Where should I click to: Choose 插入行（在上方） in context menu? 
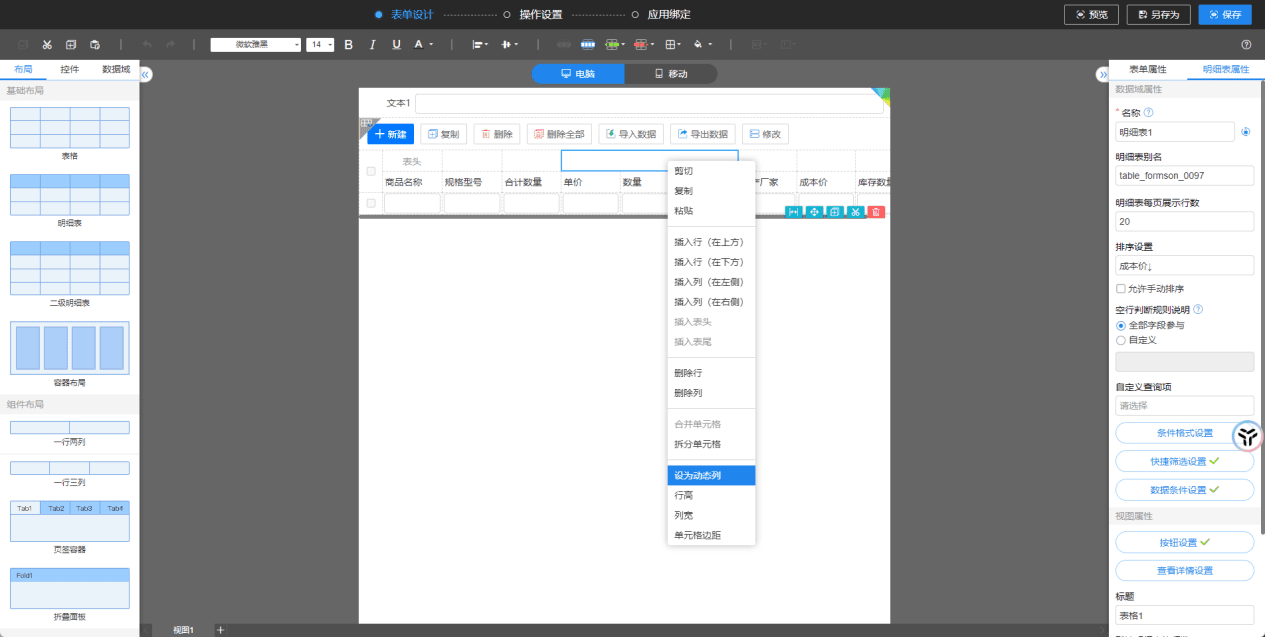[x=711, y=242]
